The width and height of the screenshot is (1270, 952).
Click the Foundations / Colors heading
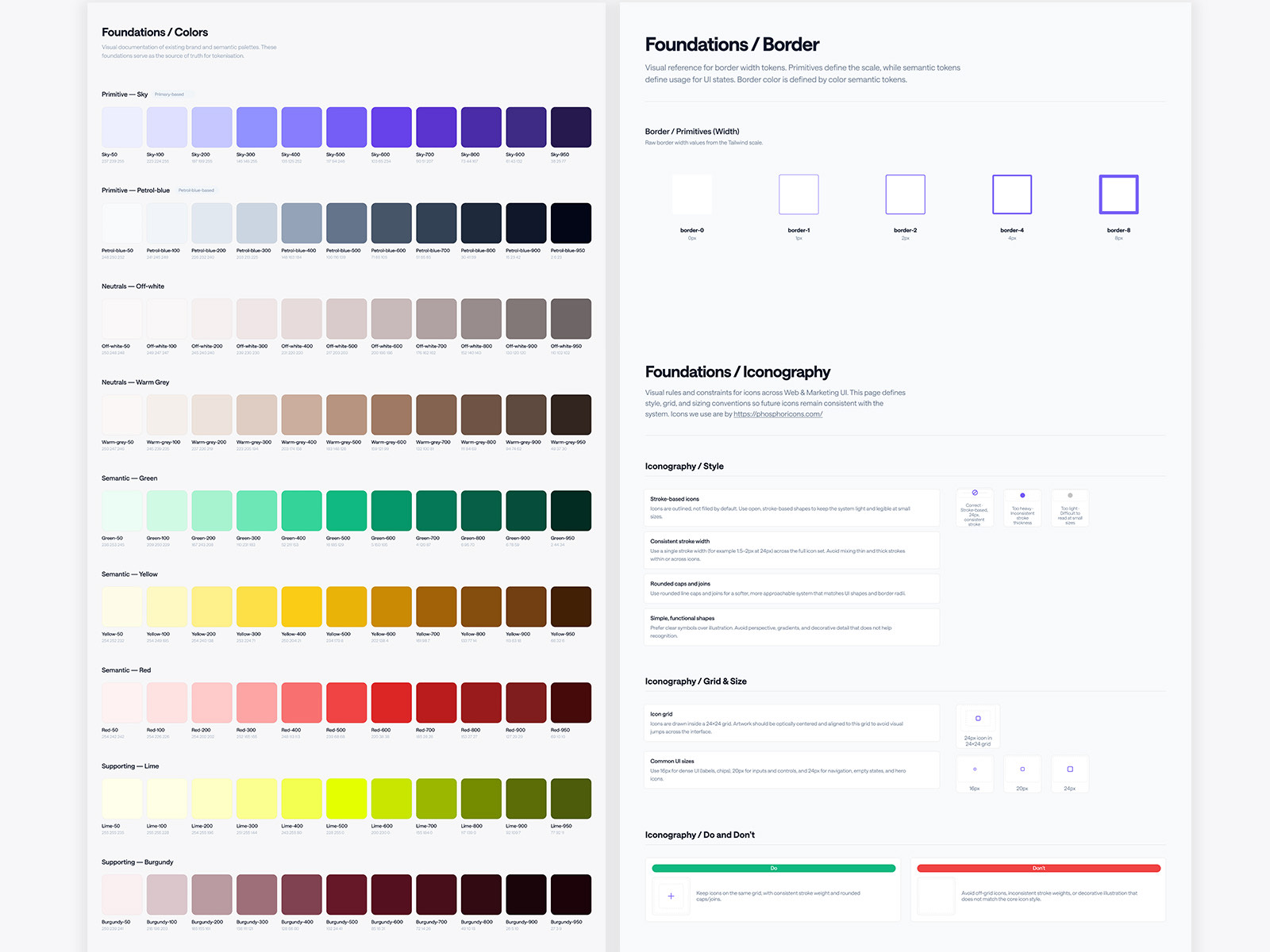coord(155,33)
